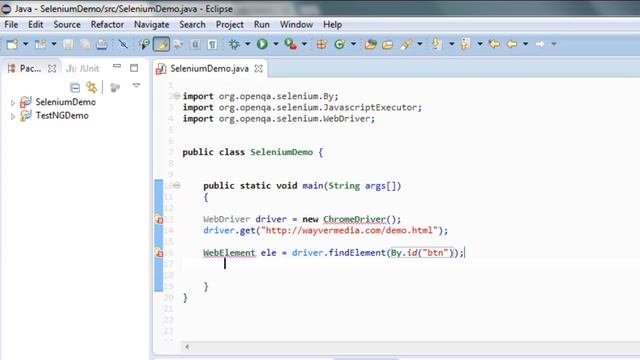640x360 pixels.
Task: Click the Back navigation arrow icon
Action: (512, 44)
